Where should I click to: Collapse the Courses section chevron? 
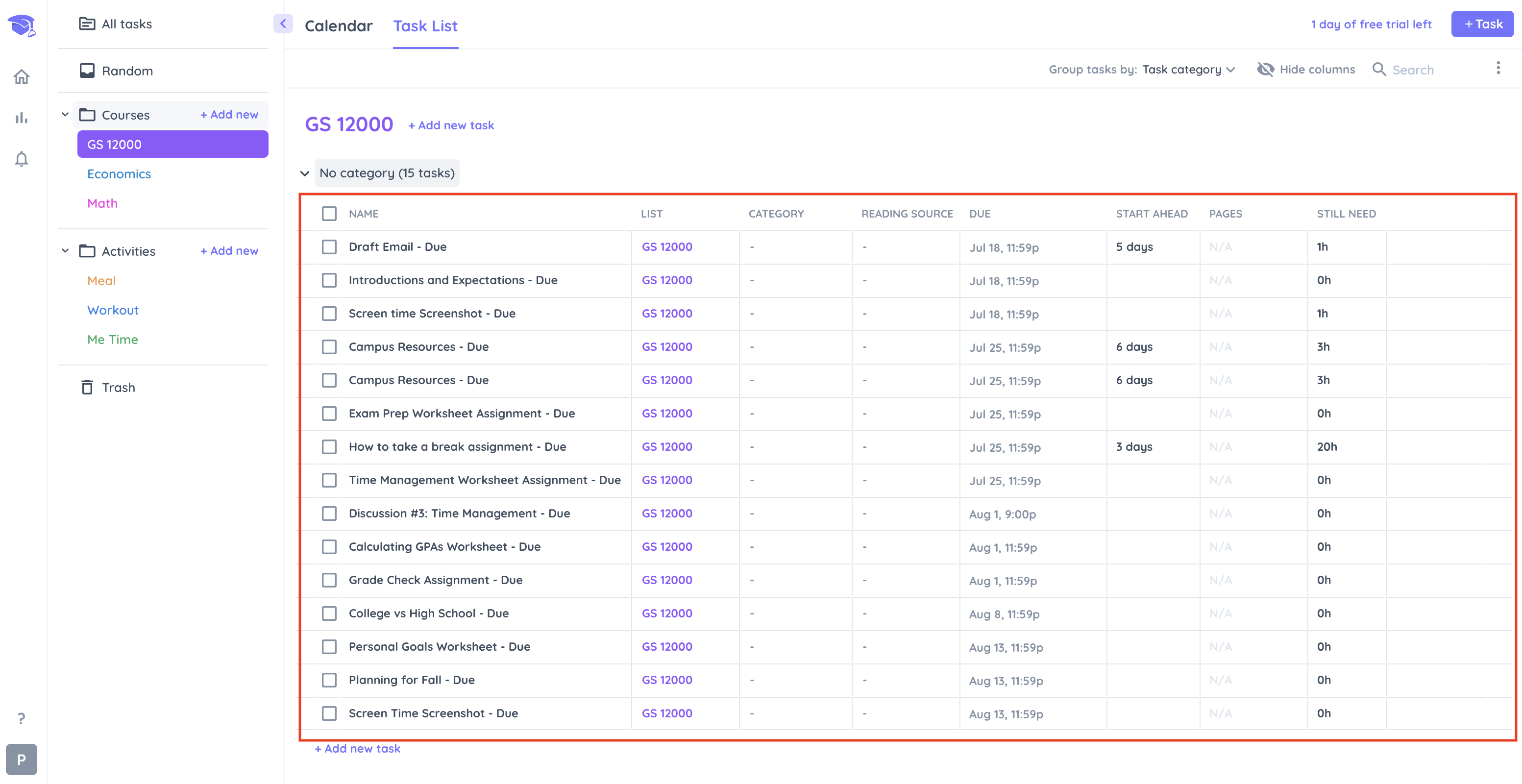coord(66,115)
